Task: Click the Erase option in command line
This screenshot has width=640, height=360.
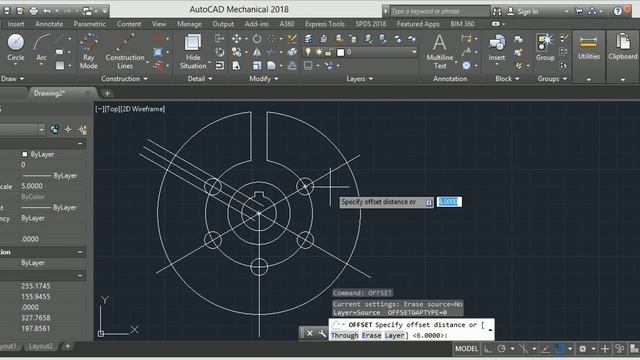Action: pyautogui.click(x=371, y=335)
